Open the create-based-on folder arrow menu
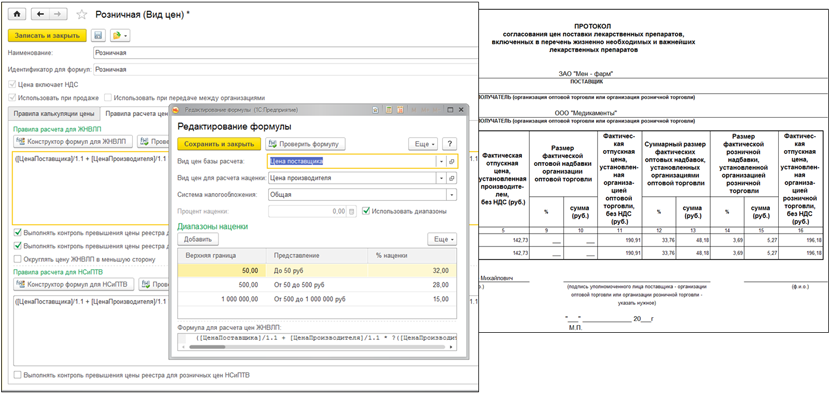 point(120,35)
